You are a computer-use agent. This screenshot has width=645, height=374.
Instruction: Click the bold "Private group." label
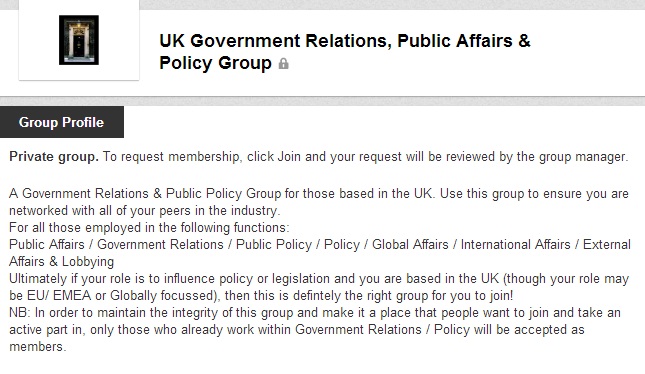pyautogui.click(x=54, y=157)
